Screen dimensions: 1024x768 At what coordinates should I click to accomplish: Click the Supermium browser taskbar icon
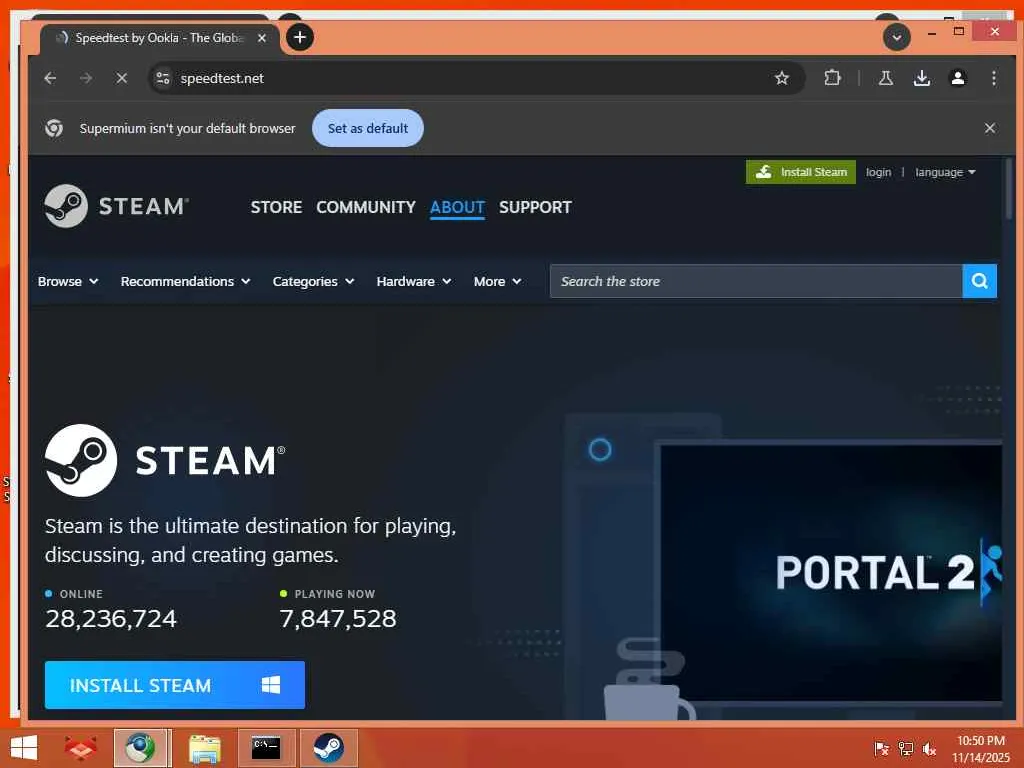point(141,748)
